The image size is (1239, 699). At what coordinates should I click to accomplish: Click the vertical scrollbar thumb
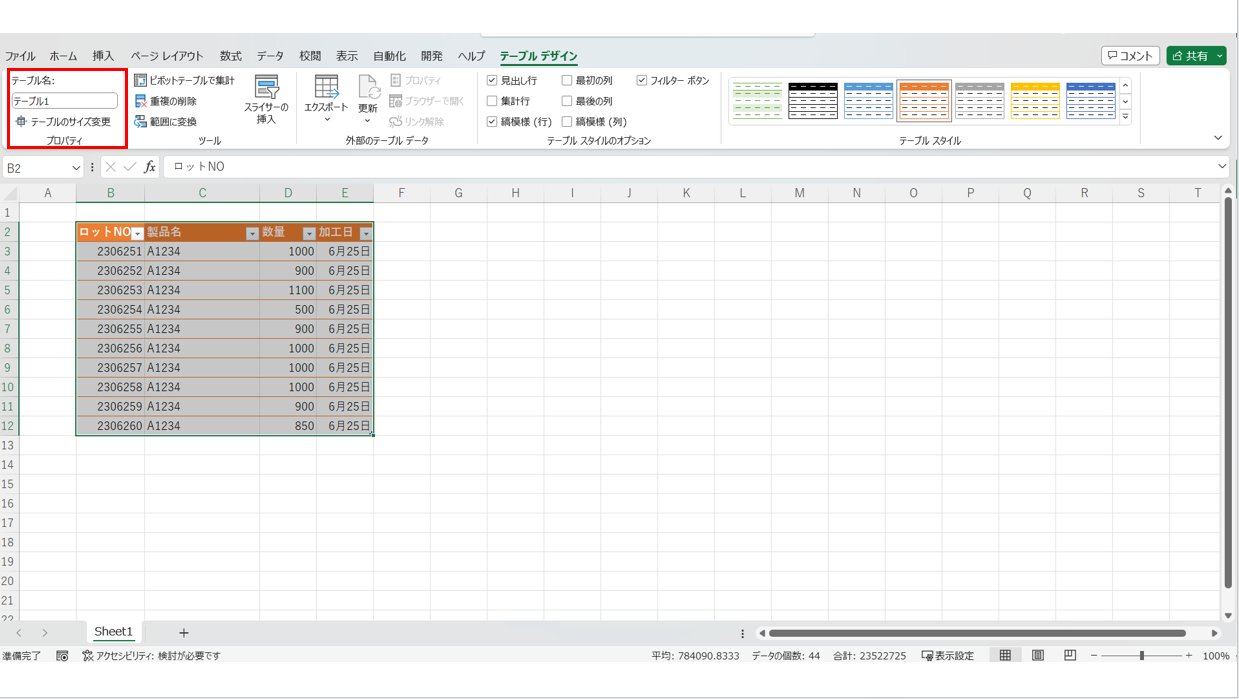click(1228, 392)
